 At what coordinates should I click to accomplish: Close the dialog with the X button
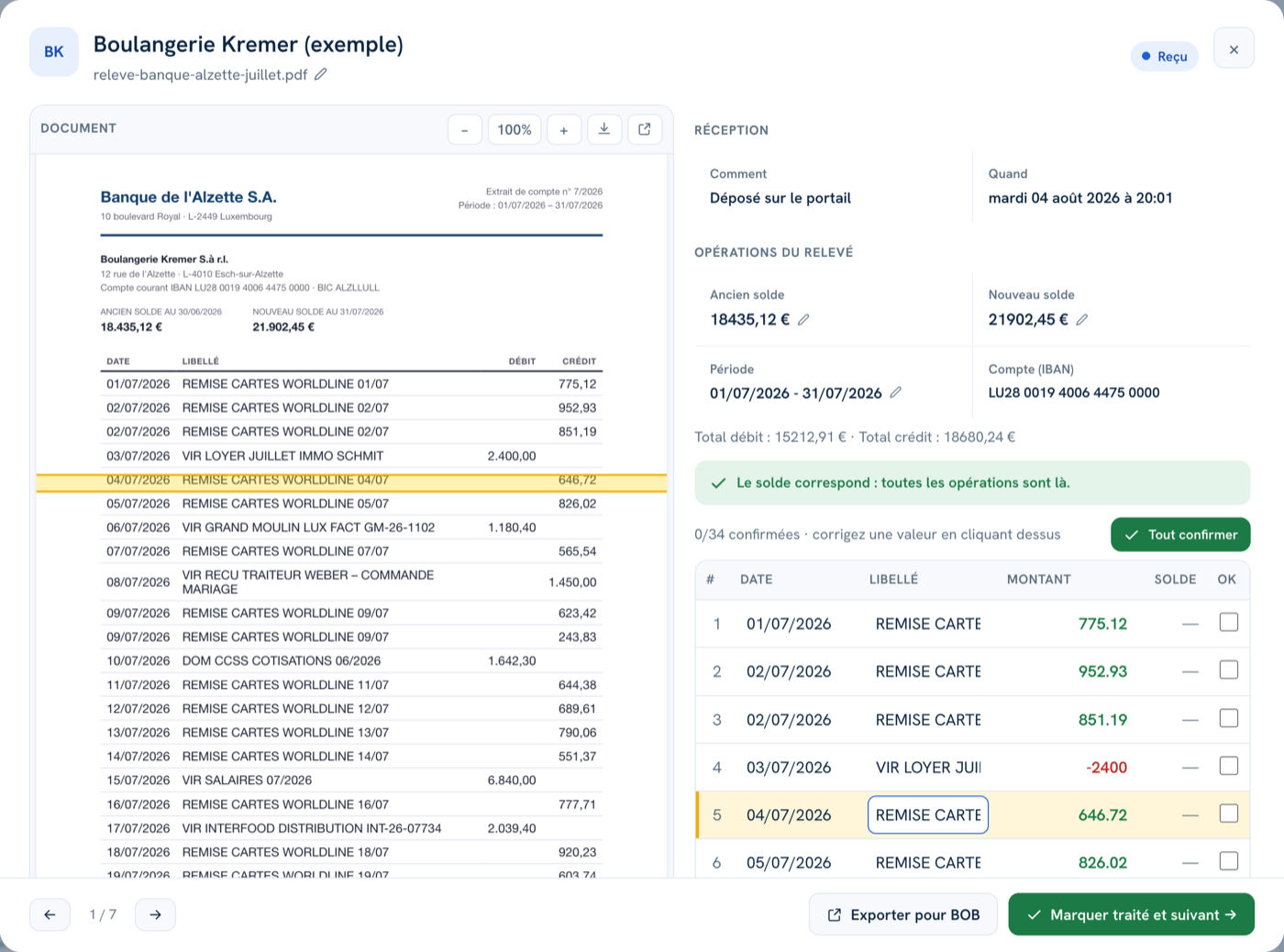pyautogui.click(x=1234, y=49)
